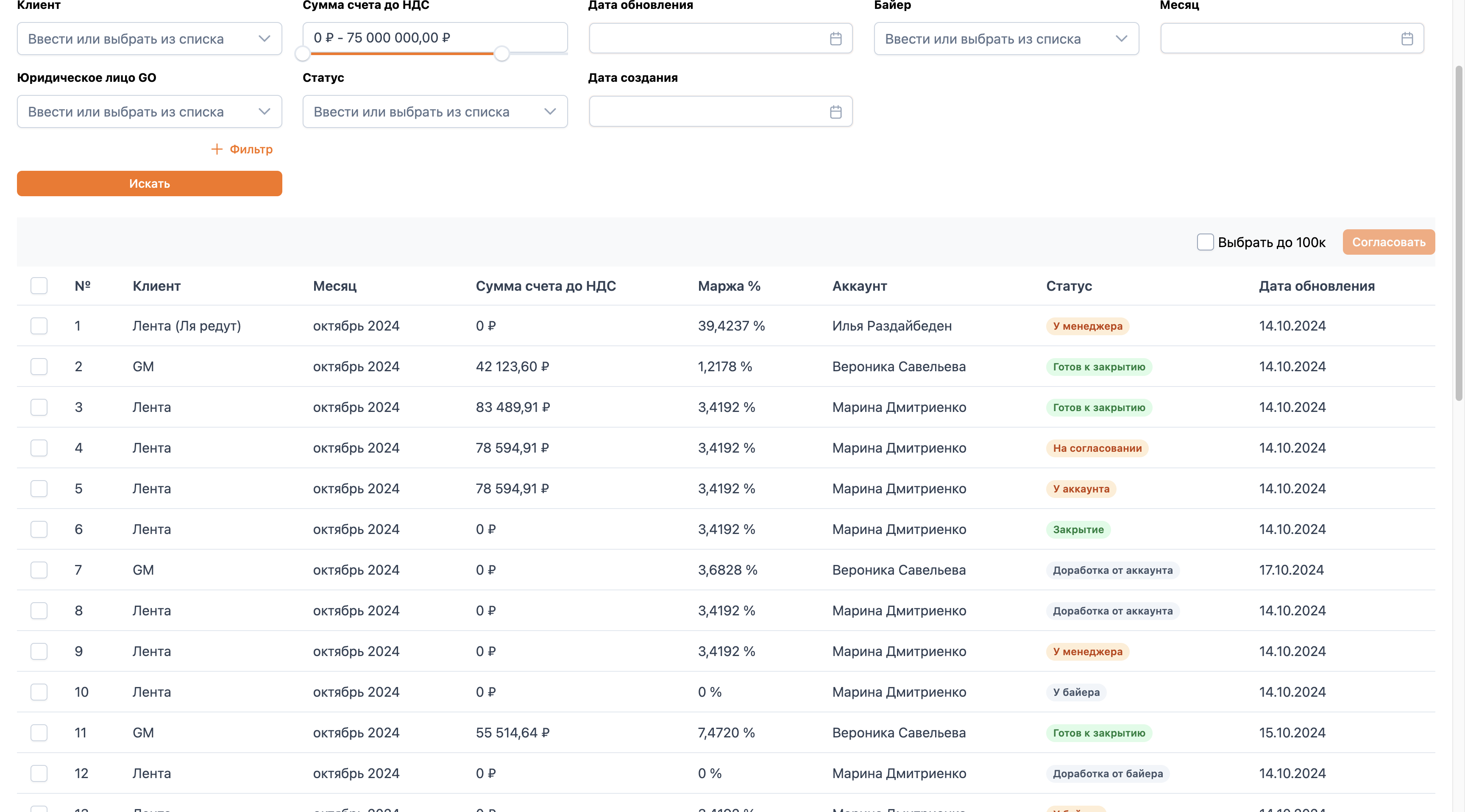
Task: Tick the select-all checkbox in table header
Action: 39,286
